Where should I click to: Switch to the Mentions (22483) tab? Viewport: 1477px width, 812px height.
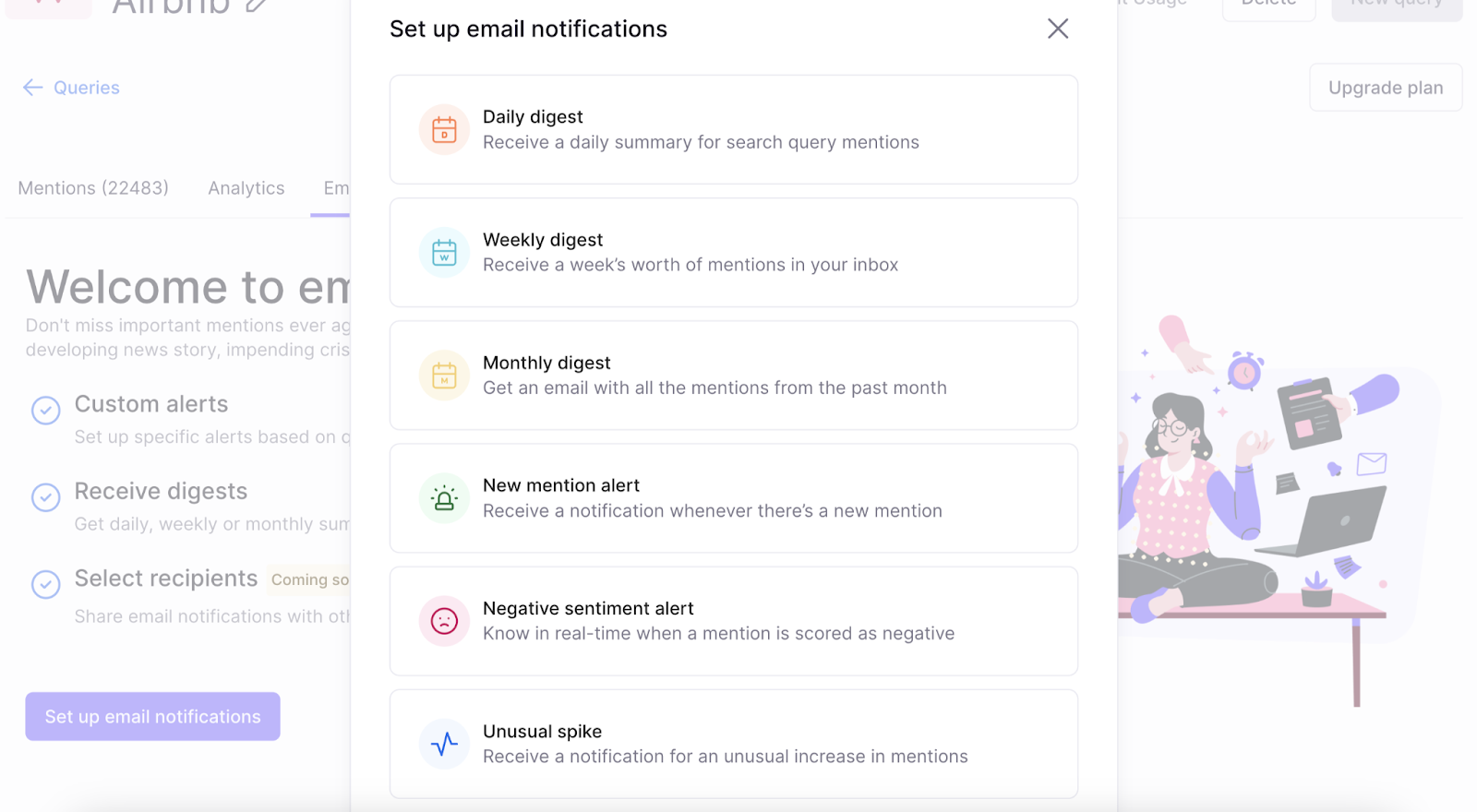[93, 188]
